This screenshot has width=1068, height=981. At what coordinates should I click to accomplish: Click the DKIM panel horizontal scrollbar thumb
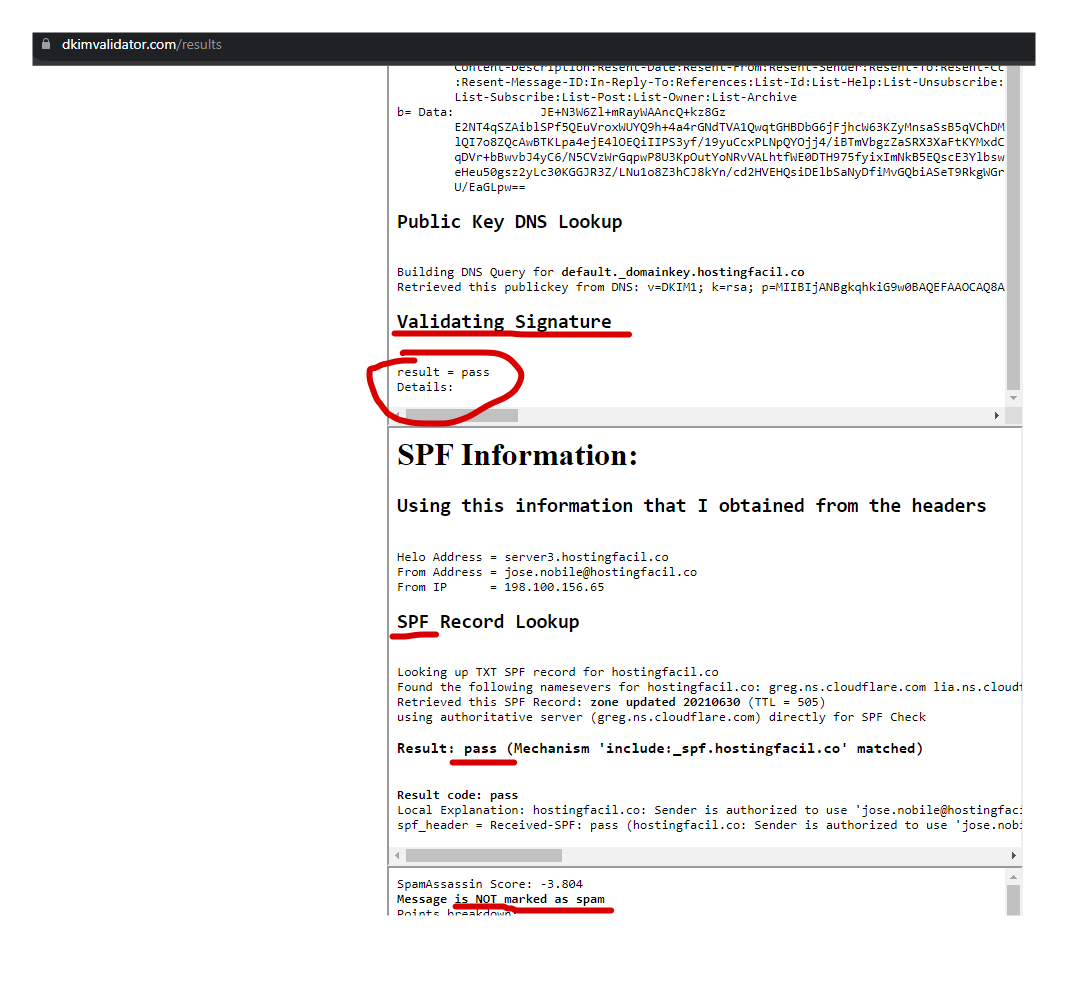(x=461, y=415)
